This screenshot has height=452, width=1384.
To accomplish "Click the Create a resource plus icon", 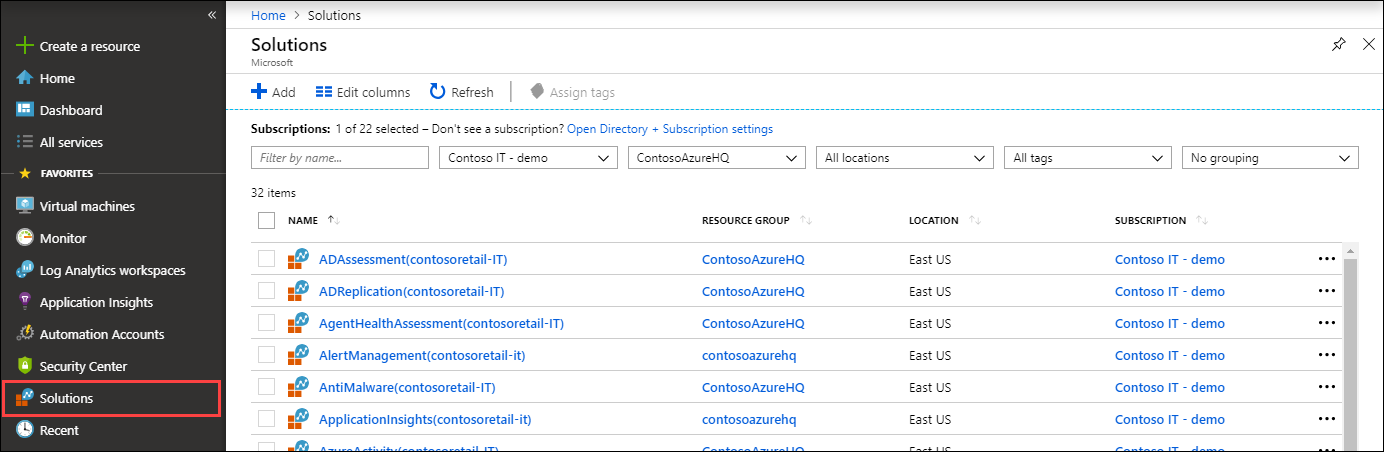I will coord(25,46).
